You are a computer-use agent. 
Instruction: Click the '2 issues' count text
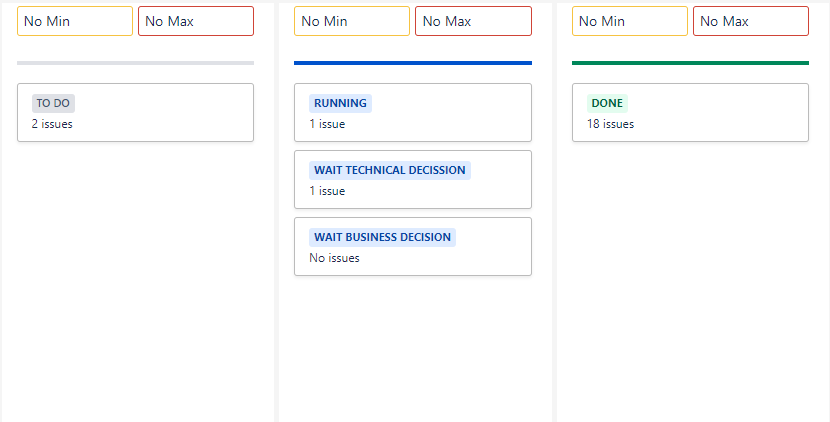[52, 124]
